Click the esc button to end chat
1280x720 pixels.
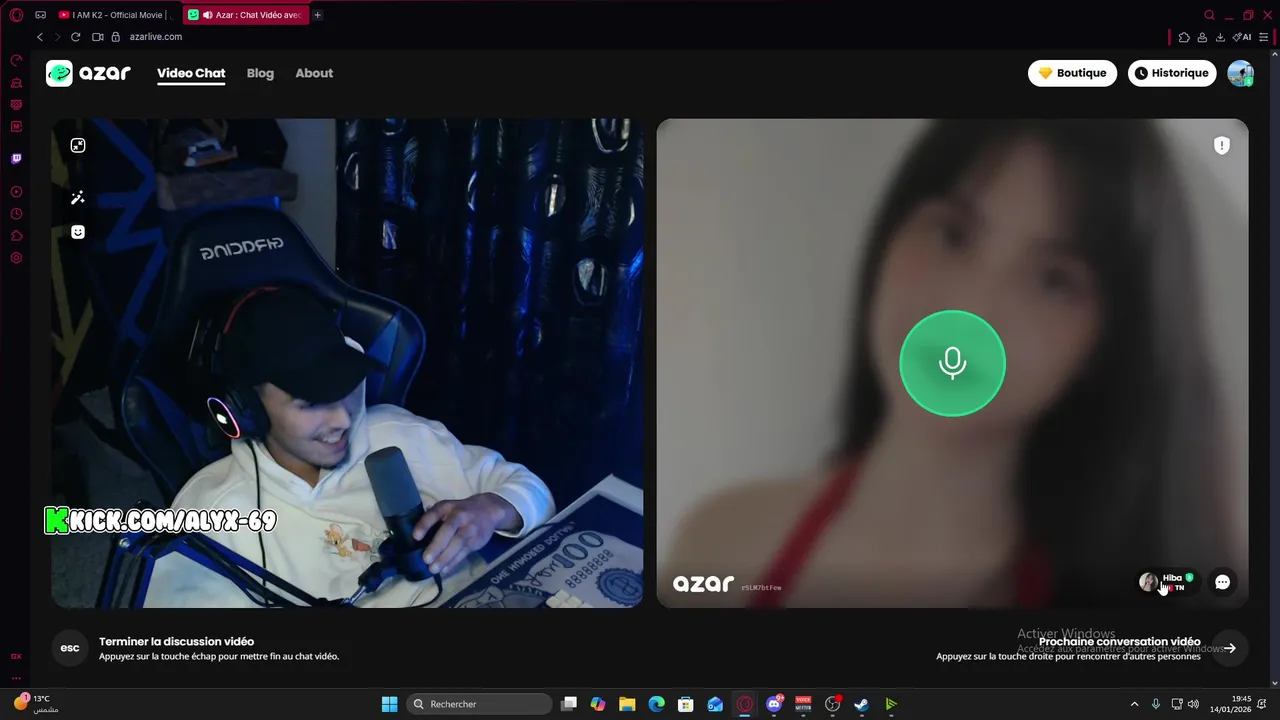pyautogui.click(x=70, y=648)
